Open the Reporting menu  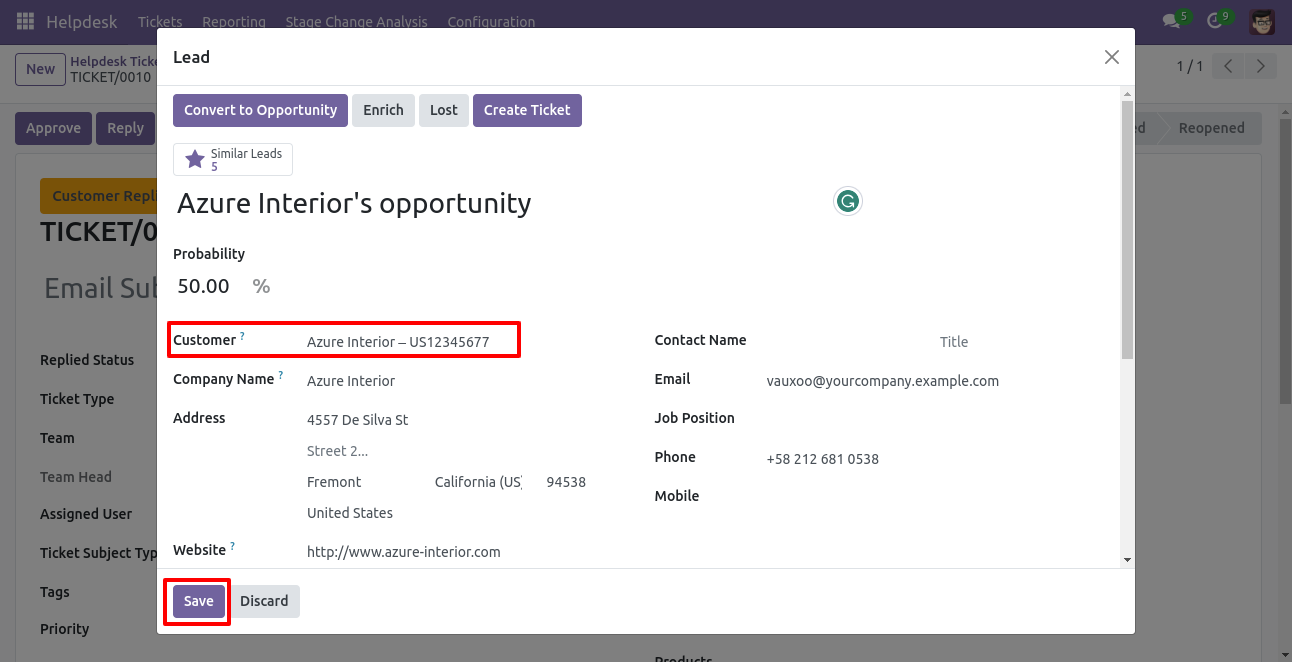pyautogui.click(x=234, y=22)
